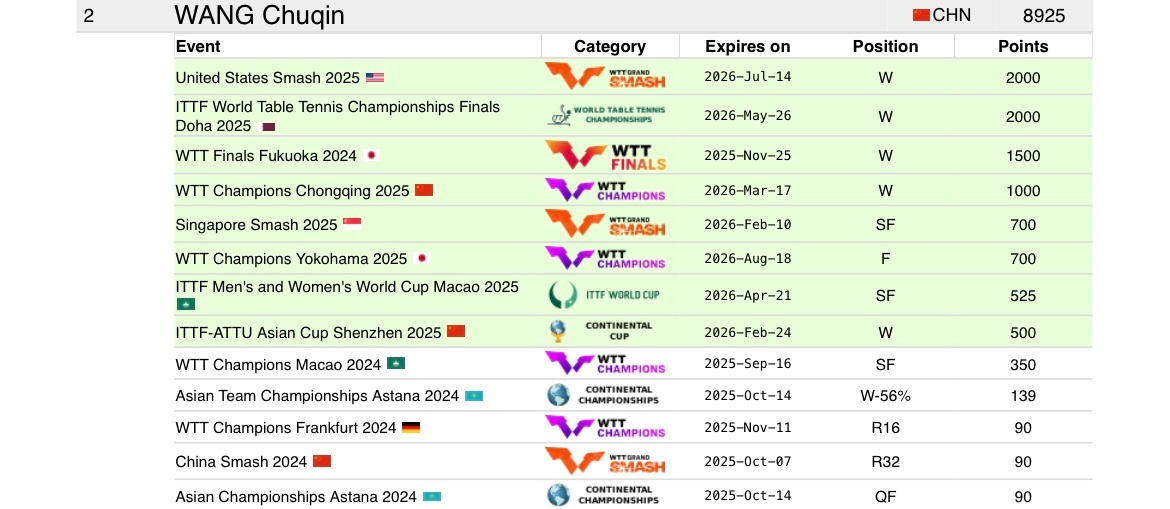1170x509 pixels.
Task: Click the ITTF World Cup category logo
Action: coord(605,296)
